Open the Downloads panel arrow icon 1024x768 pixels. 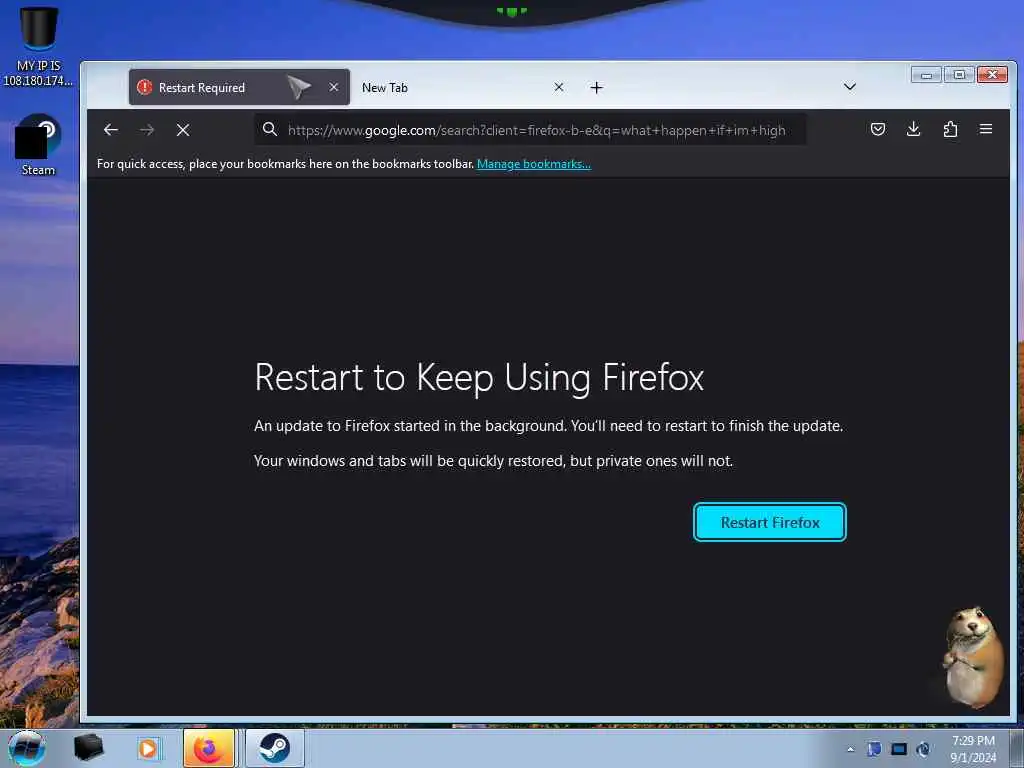(x=914, y=129)
